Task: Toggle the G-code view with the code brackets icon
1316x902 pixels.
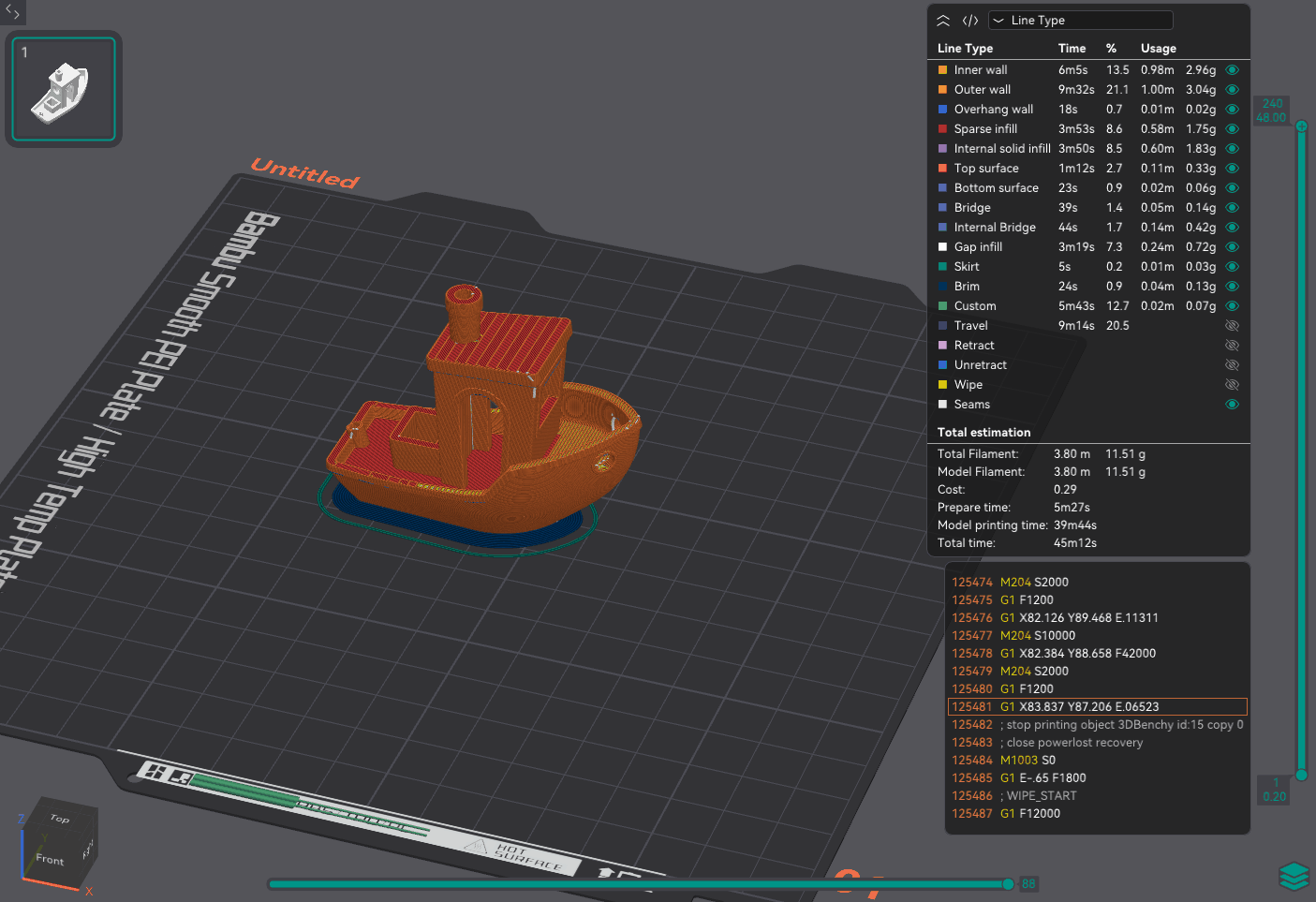Action: point(970,21)
